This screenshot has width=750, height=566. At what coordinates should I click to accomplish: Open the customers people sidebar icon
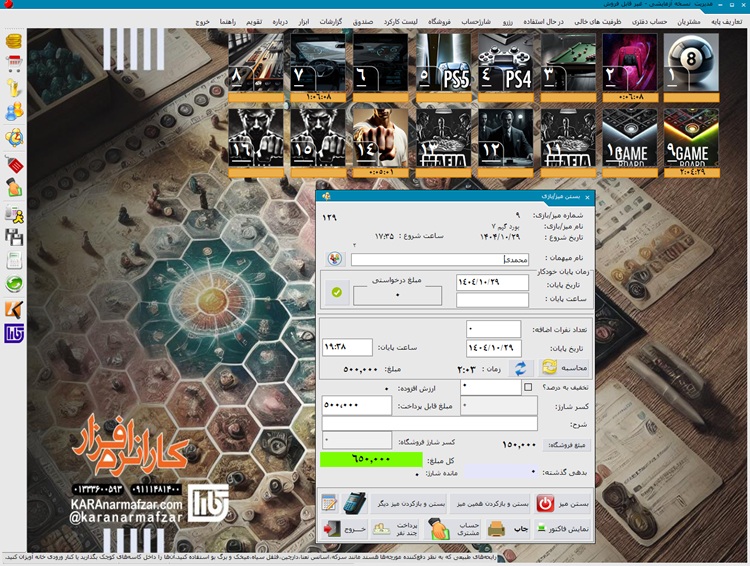14,111
